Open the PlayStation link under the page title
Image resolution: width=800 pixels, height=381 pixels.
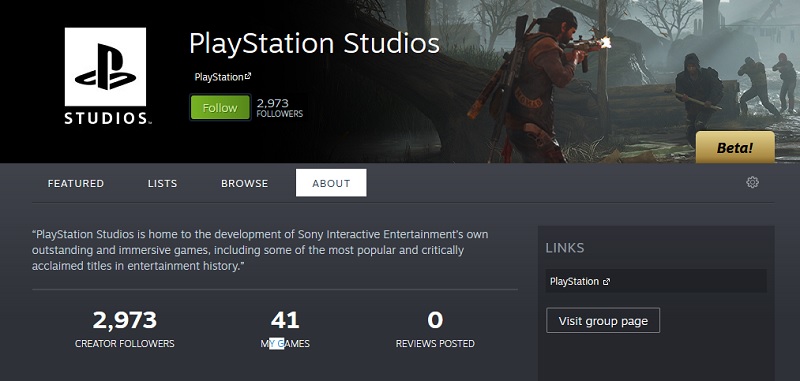pyautogui.click(x=223, y=77)
